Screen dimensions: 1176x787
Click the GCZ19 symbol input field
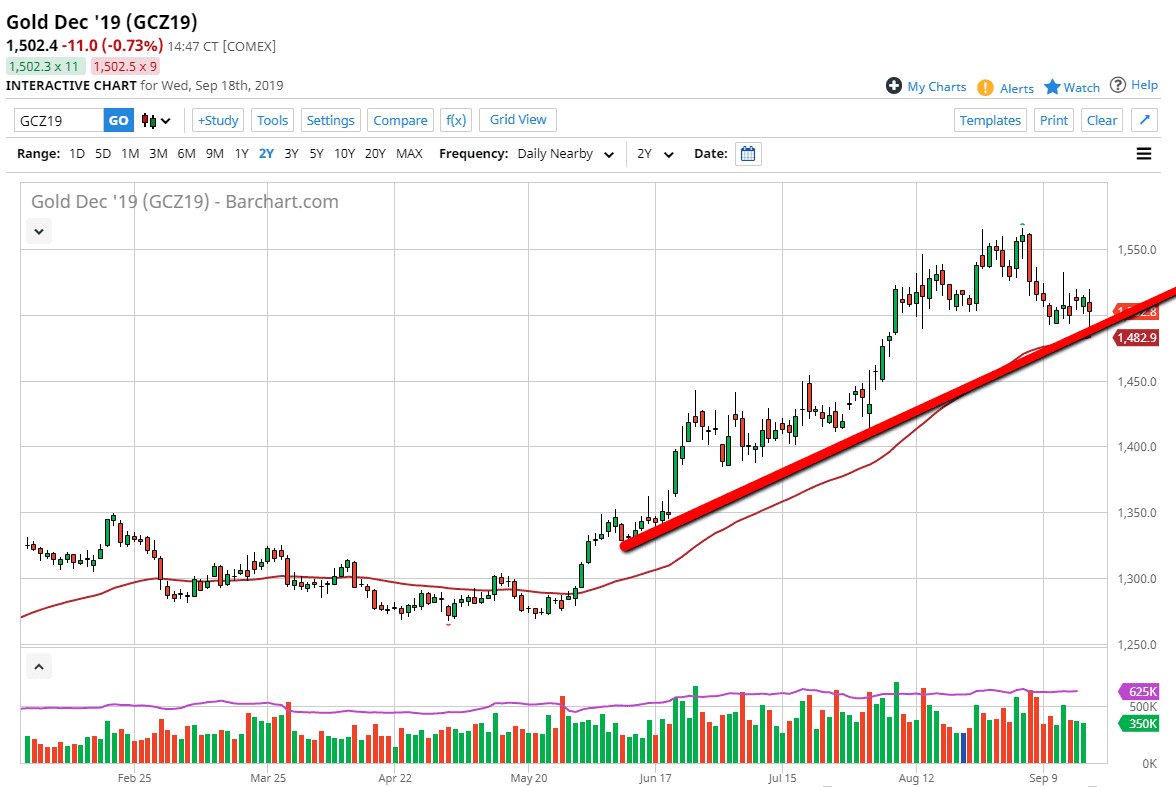click(x=59, y=120)
